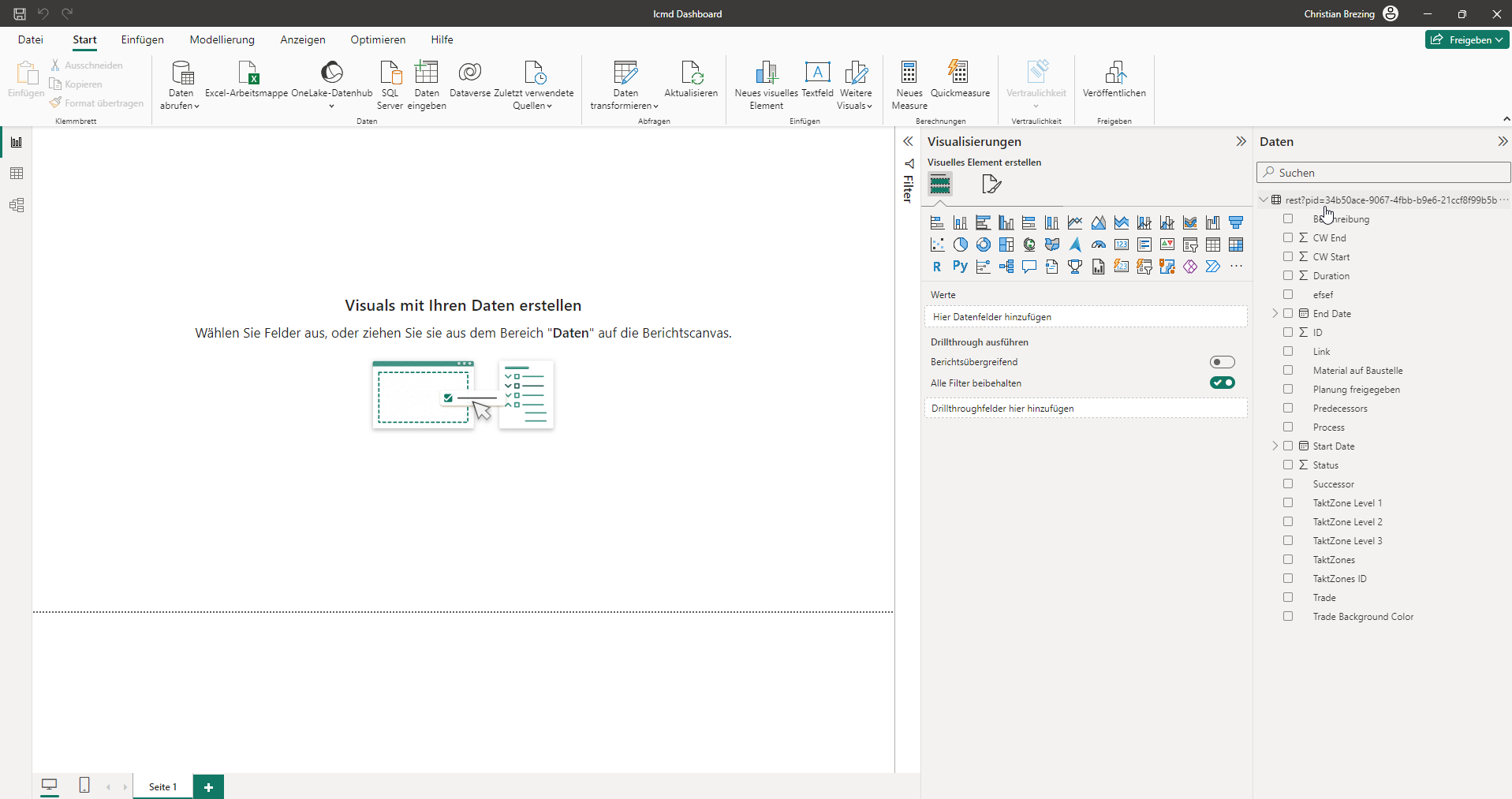This screenshot has height=799, width=1512.
Task: Expand the Start Date hierarchy
Action: pos(1275,446)
